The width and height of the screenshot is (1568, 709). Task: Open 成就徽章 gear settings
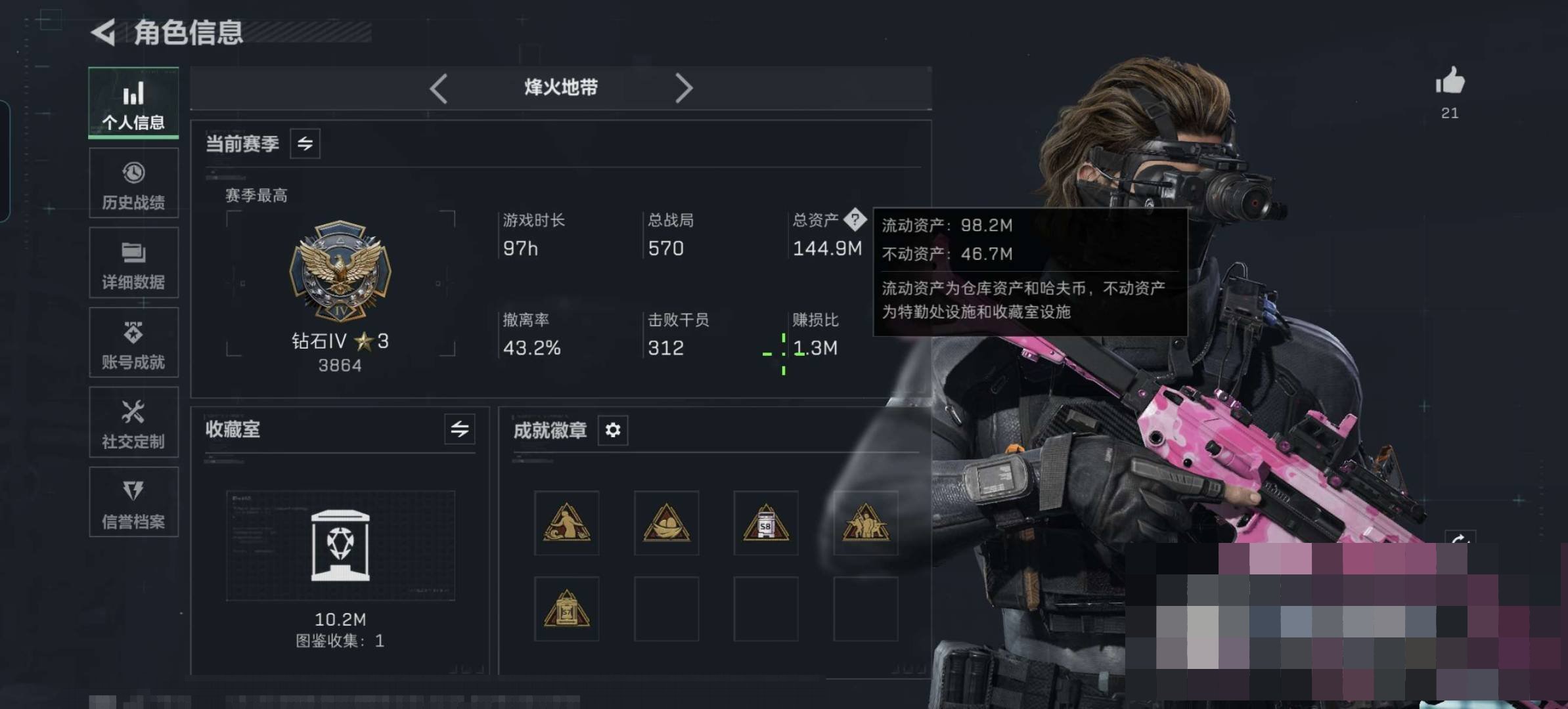point(613,430)
